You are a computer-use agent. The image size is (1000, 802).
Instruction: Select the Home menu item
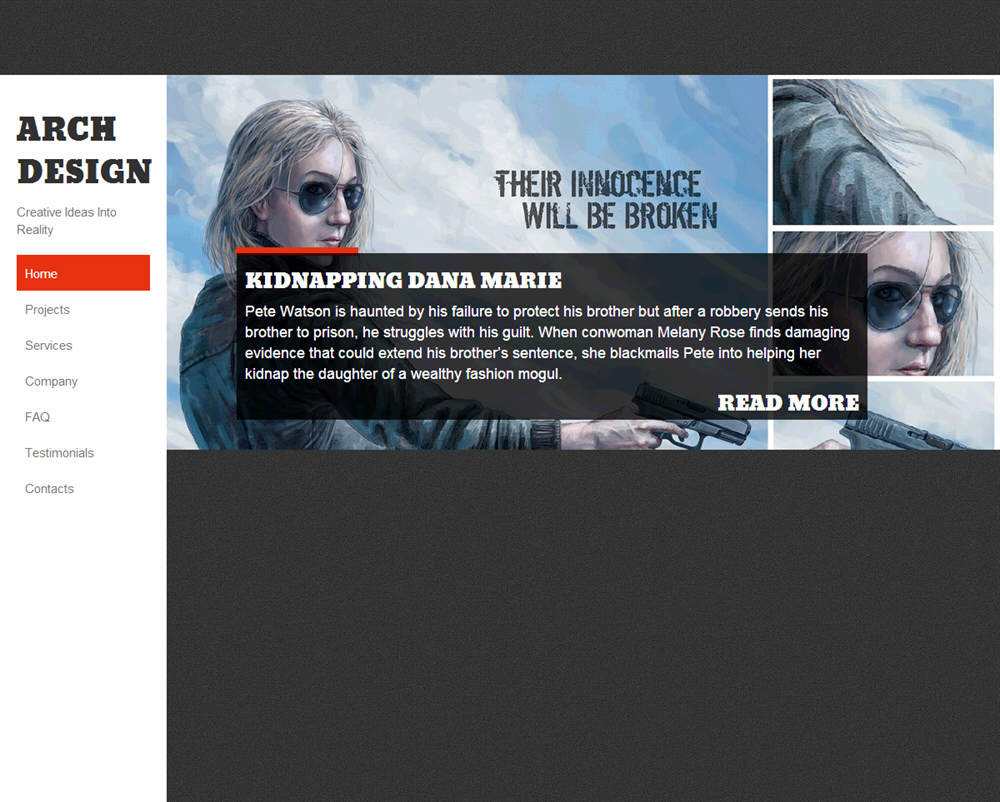pos(83,273)
